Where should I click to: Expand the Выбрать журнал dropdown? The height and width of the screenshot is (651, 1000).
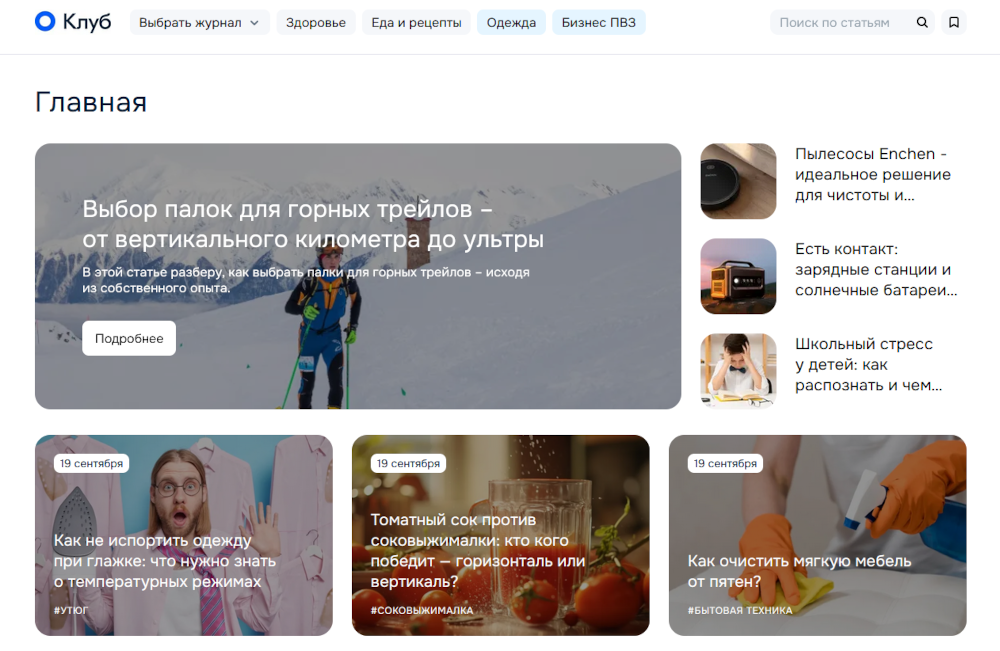(200, 22)
